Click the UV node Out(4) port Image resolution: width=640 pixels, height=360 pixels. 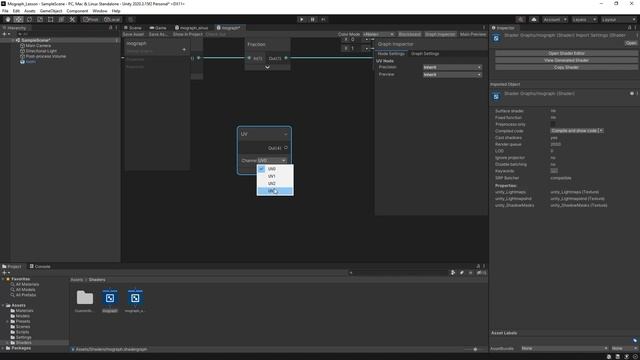pos(286,148)
